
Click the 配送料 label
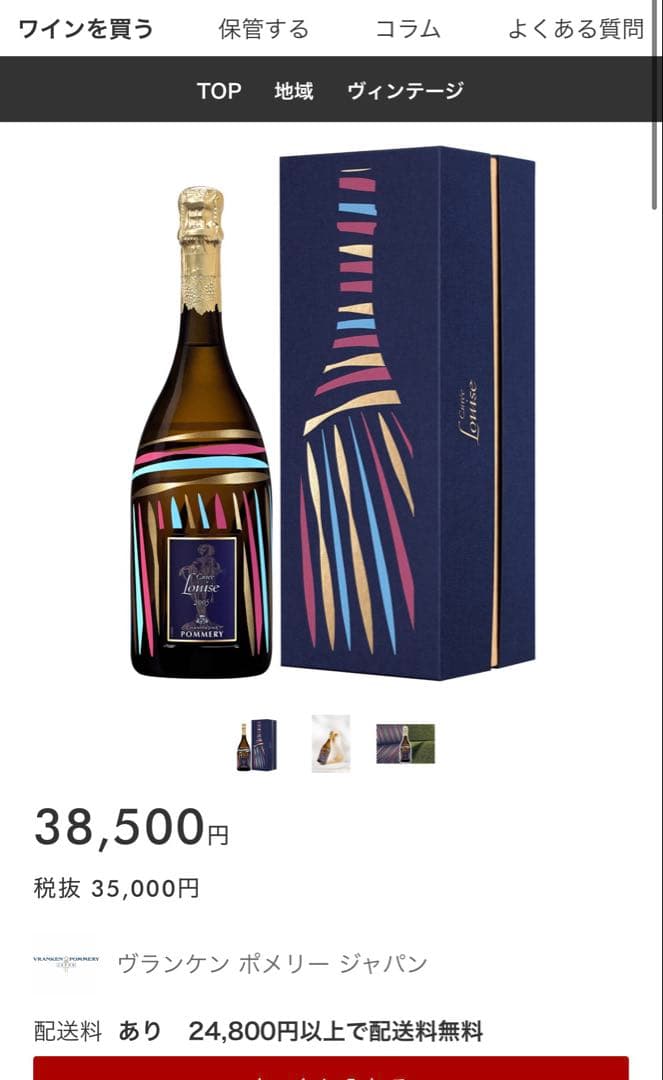tap(67, 1031)
